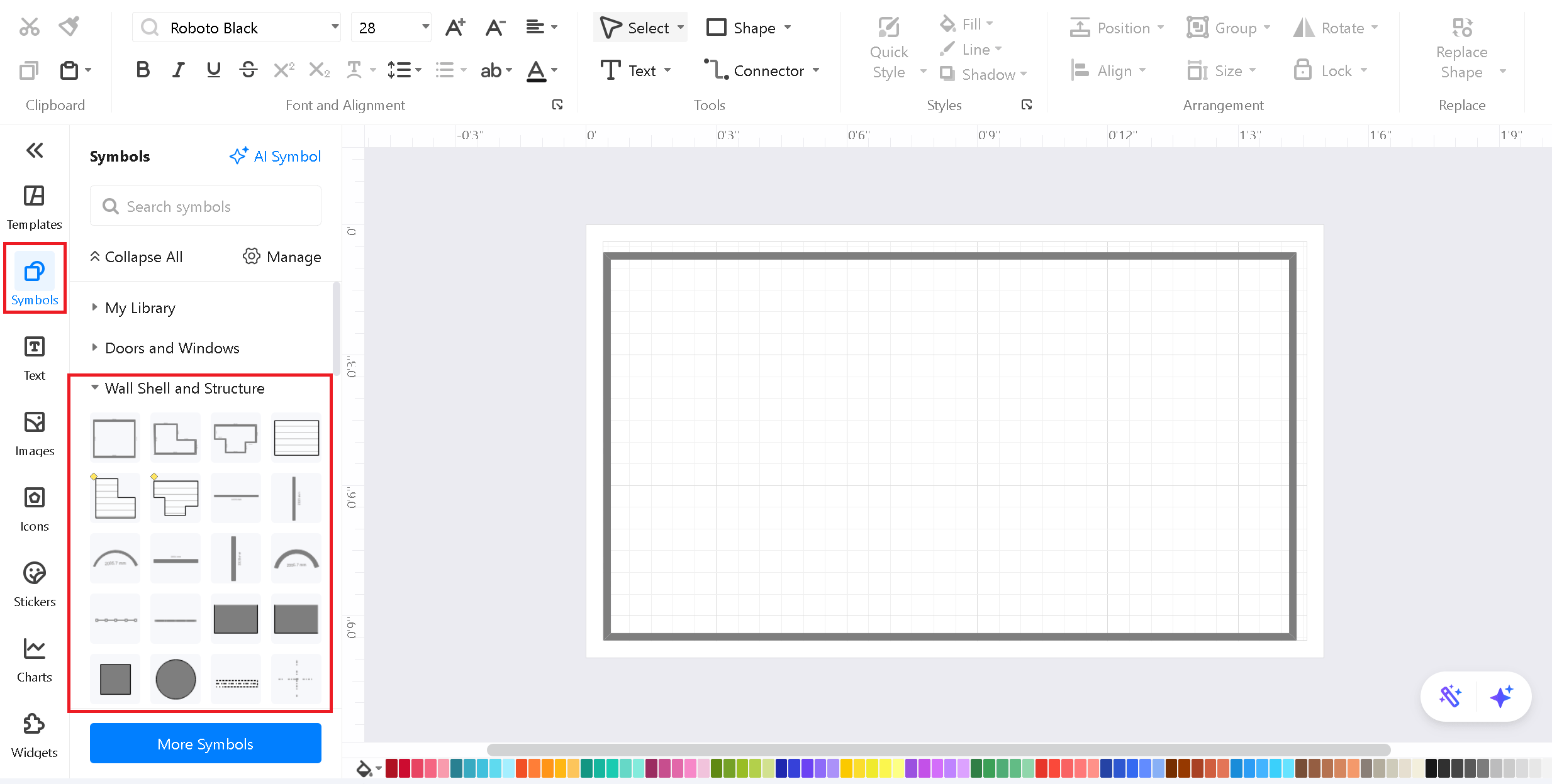Click the AI Symbol link
1552x784 pixels.
click(275, 156)
